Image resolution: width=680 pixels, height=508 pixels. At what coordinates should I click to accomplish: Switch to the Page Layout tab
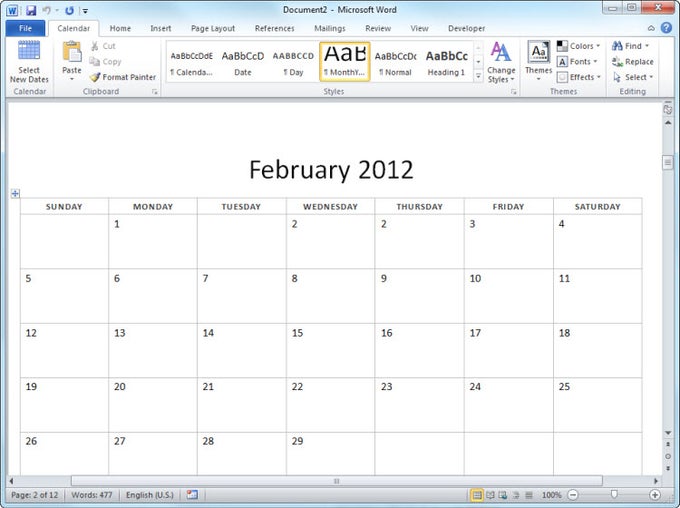click(x=213, y=28)
